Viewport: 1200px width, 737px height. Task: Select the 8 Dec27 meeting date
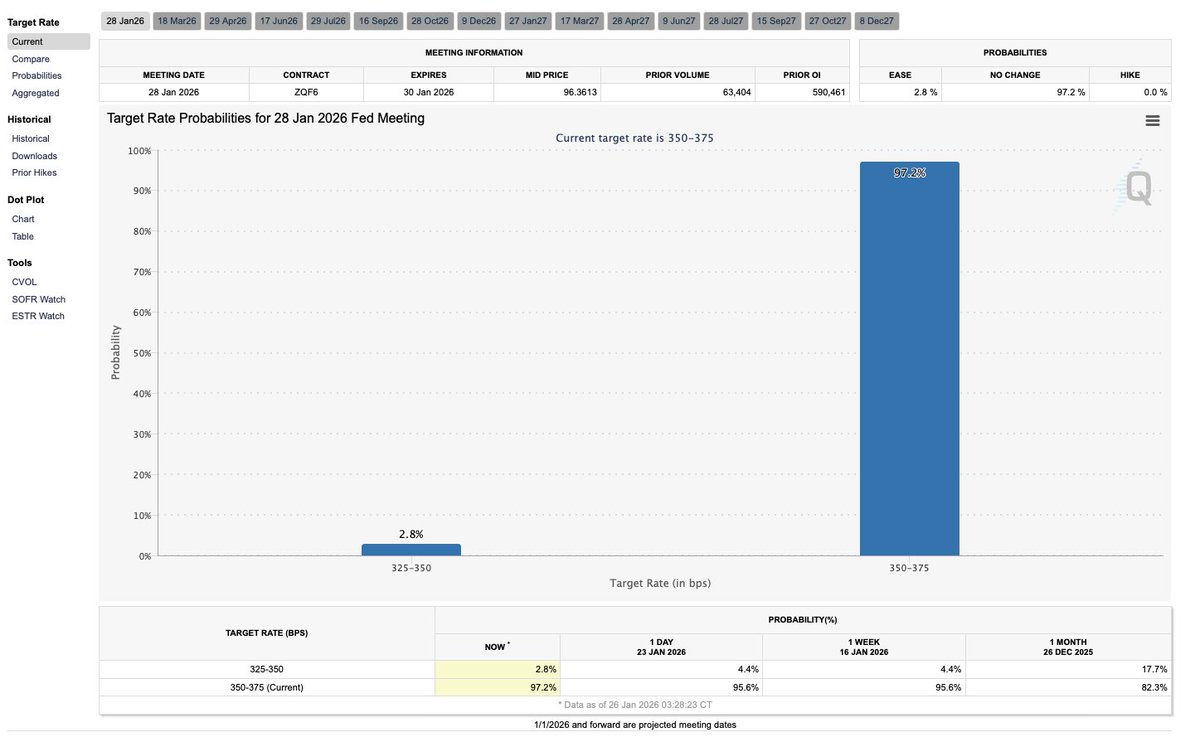[876, 20]
